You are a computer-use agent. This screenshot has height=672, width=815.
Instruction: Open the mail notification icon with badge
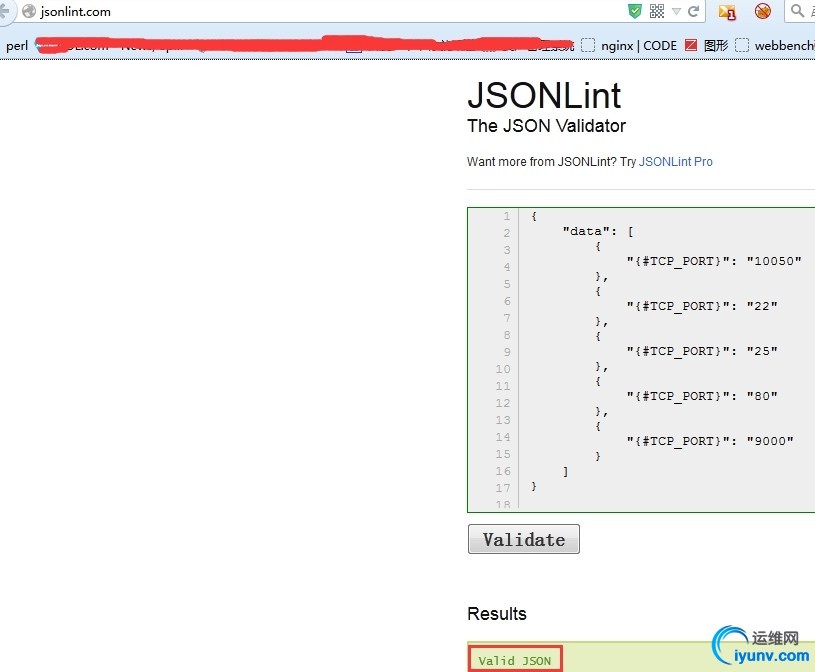click(727, 11)
